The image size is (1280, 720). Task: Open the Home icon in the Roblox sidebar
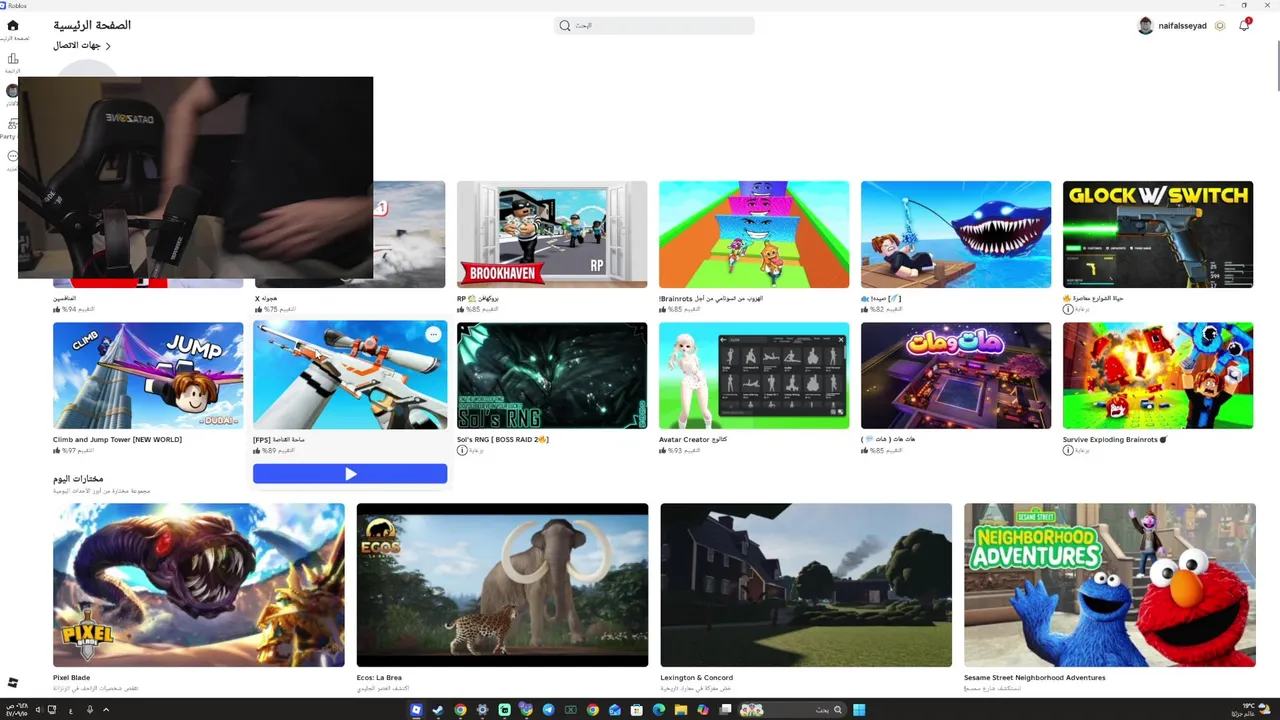click(12, 25)
